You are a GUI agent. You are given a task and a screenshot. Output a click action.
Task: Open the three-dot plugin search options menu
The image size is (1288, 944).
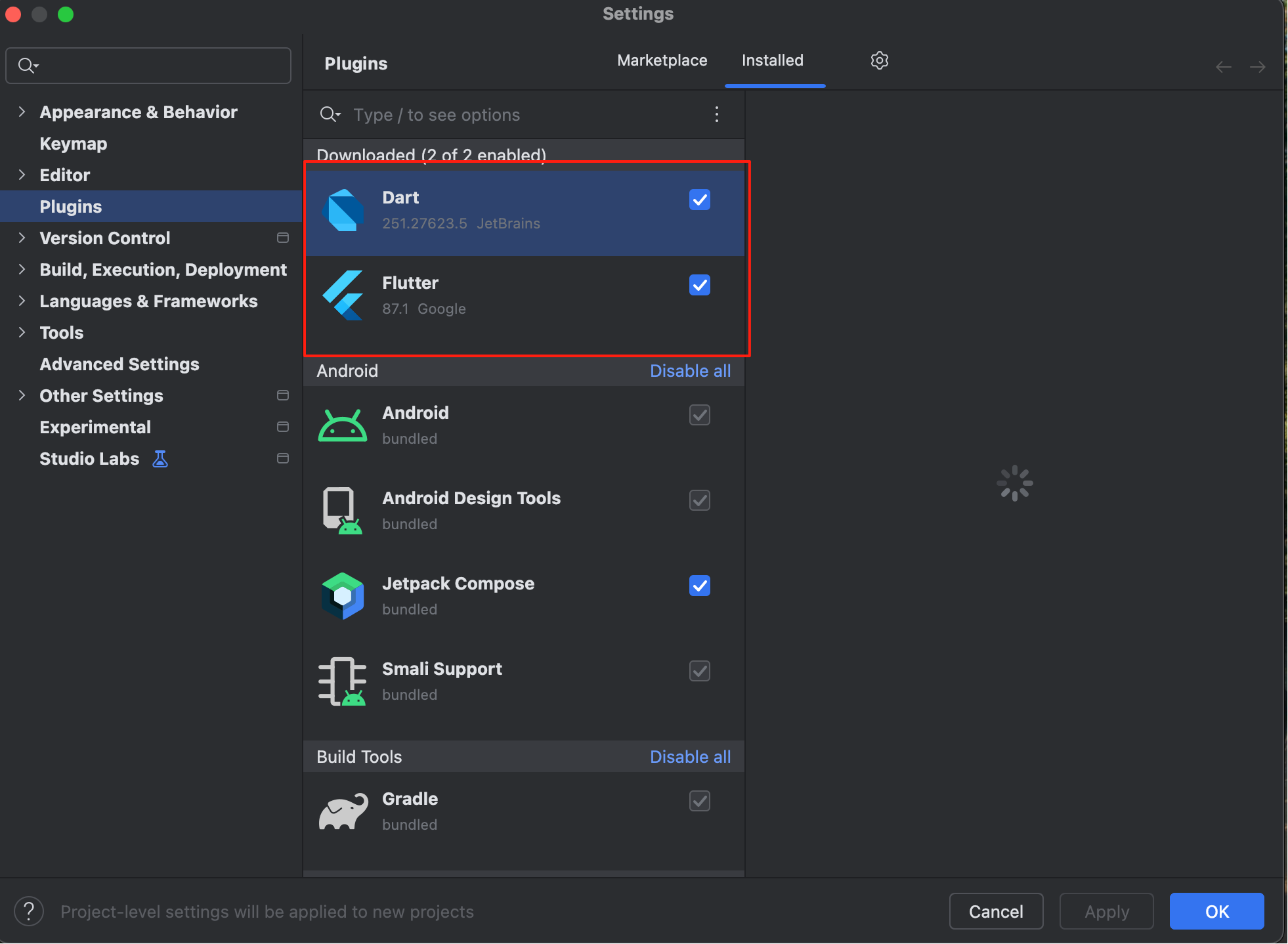tap(716, 115)
